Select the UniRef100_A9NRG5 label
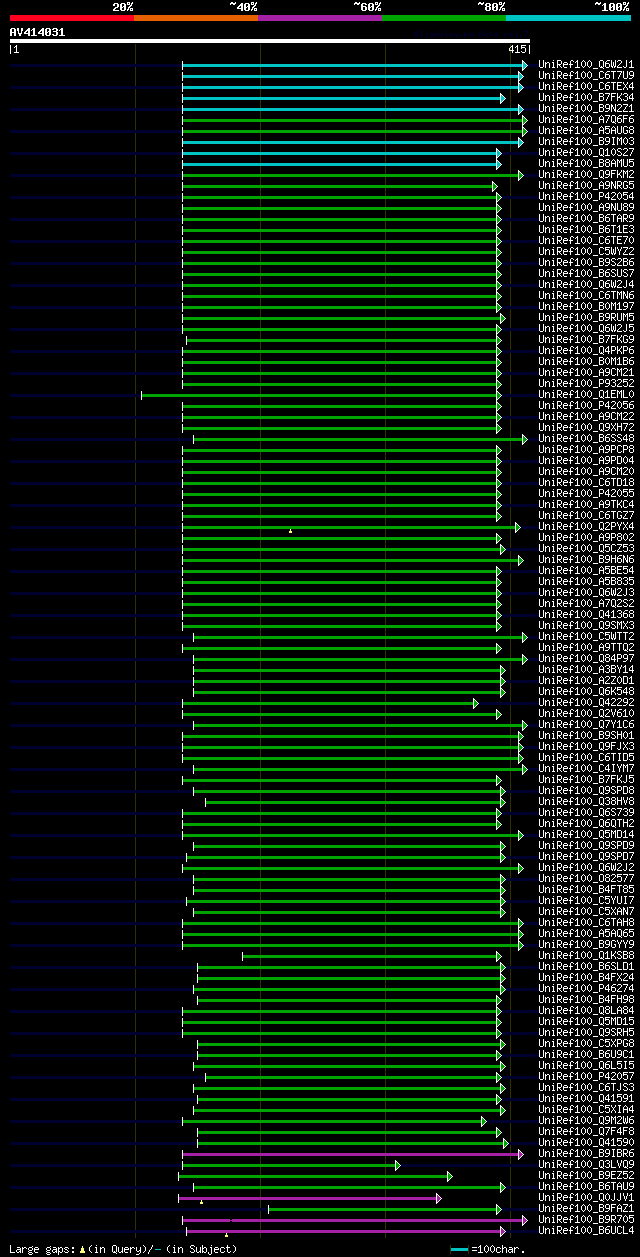The height and width of the screenshot is (1257, 640). 586,185
